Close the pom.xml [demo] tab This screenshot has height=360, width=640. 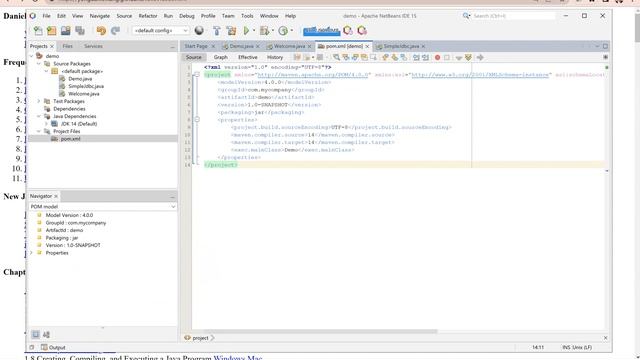coord(367,47)
